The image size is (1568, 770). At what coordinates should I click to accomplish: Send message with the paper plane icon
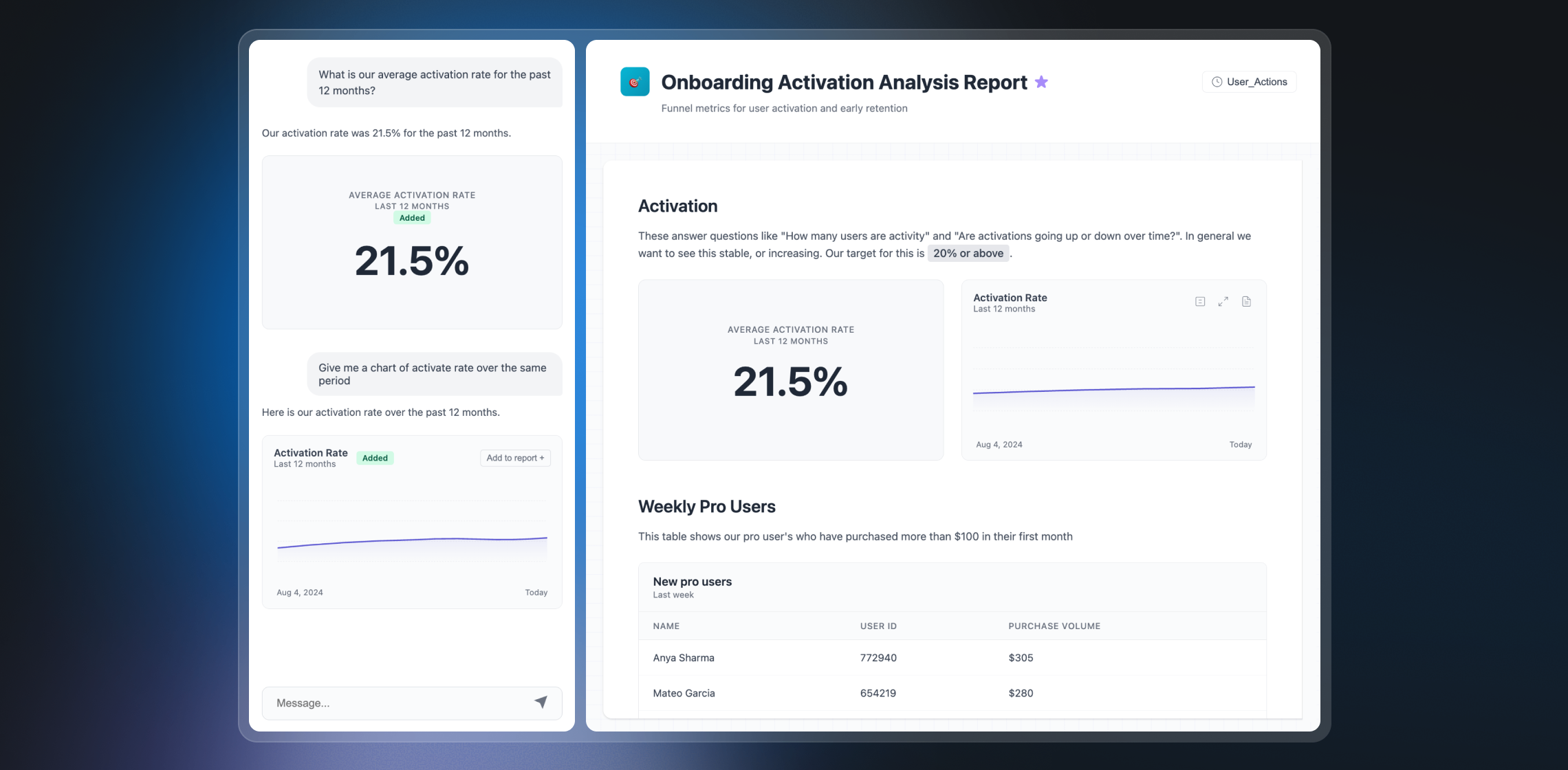coord(541,702)
